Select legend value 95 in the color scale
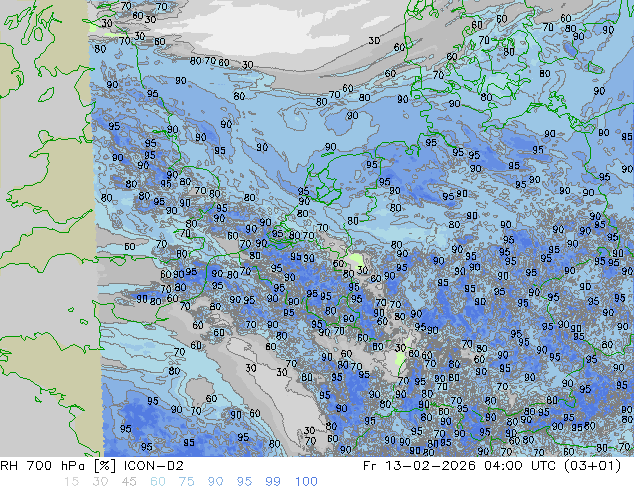This screenshot has width=634, height=490. tap(244, 482)
